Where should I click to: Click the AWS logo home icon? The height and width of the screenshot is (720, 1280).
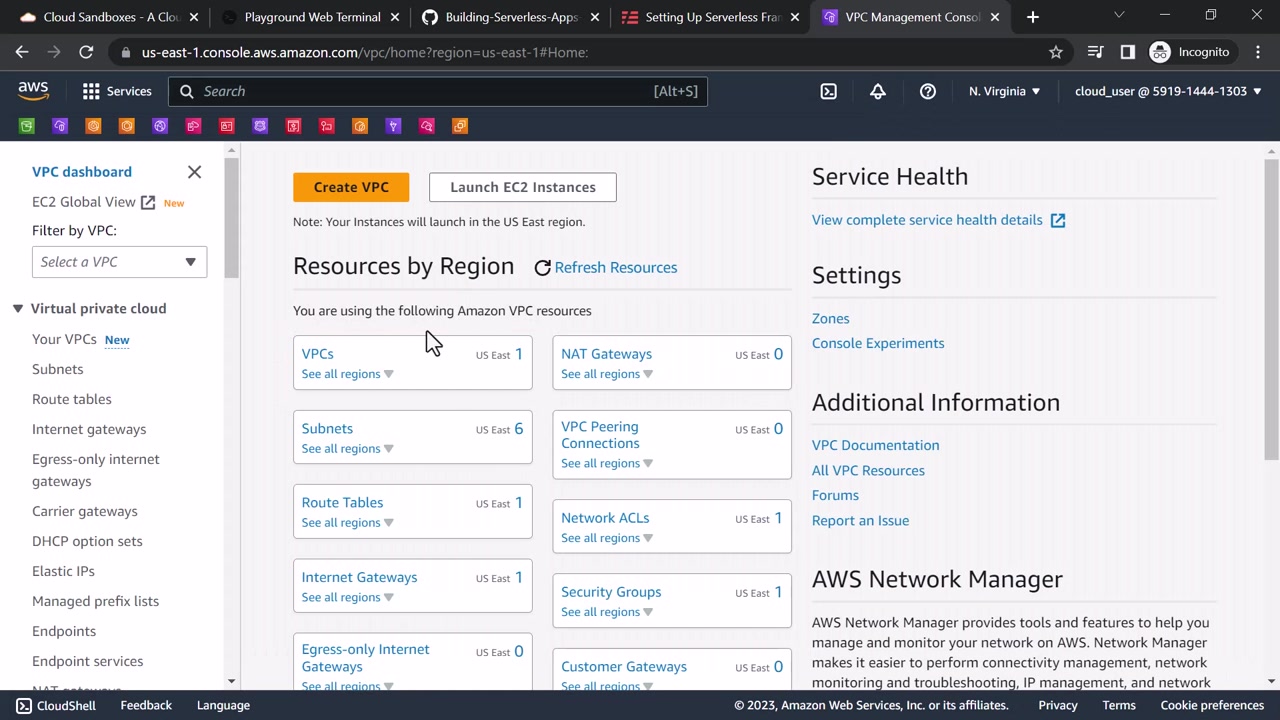point(33,91)
